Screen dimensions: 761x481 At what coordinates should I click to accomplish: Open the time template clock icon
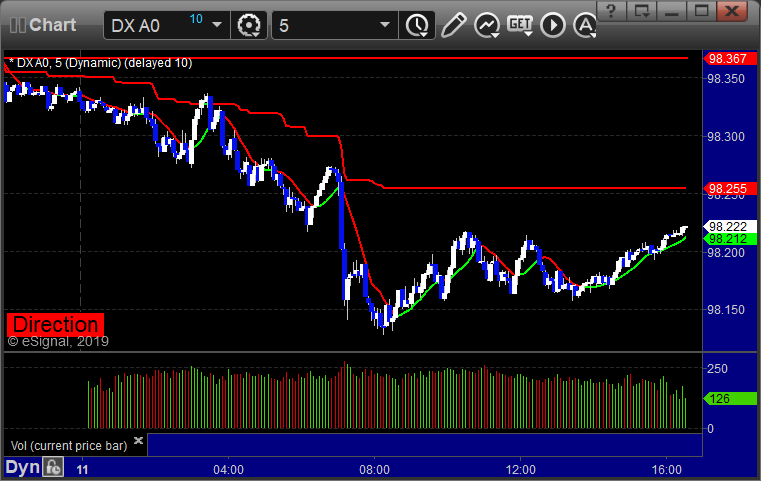(x=417, y=25)
